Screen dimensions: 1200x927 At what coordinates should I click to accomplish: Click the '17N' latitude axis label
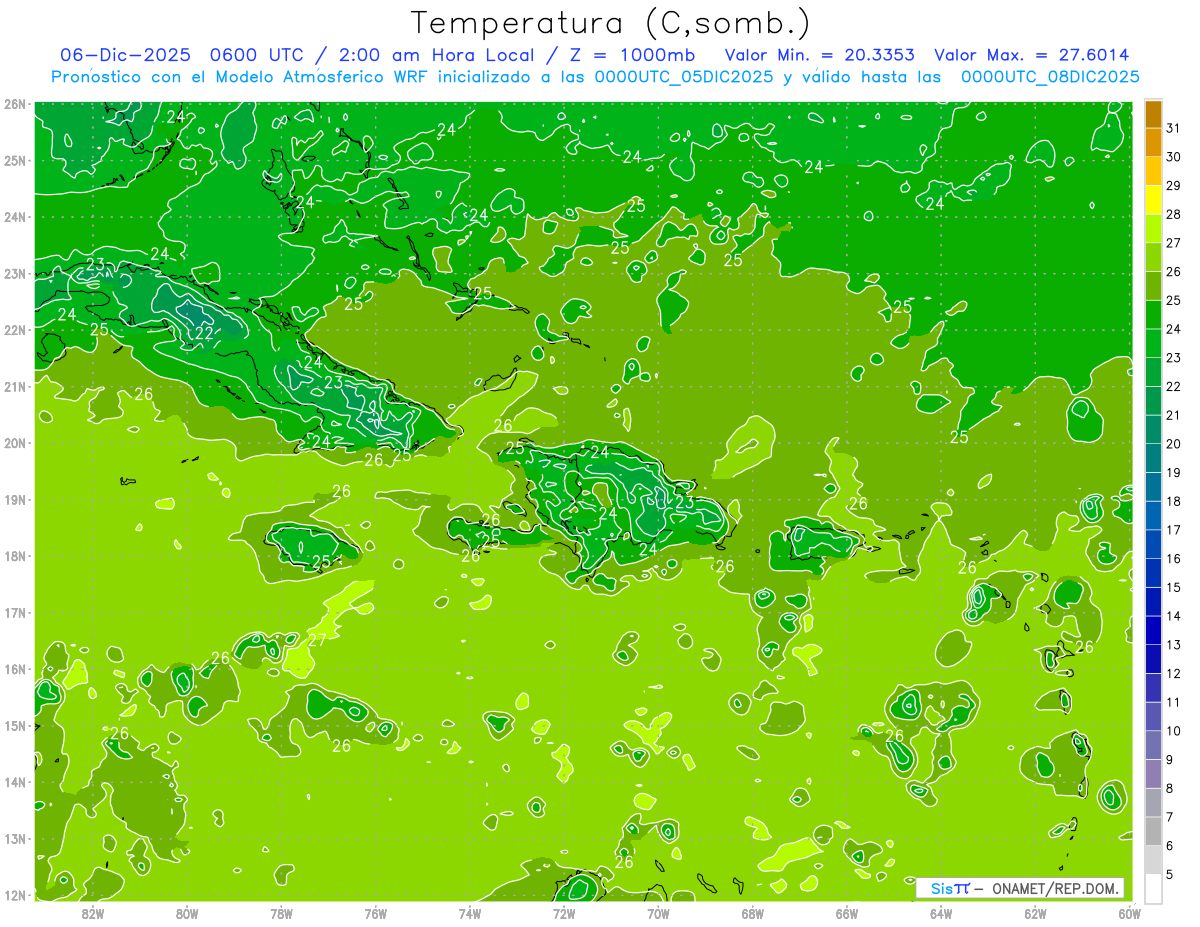[x=16, y=612]
